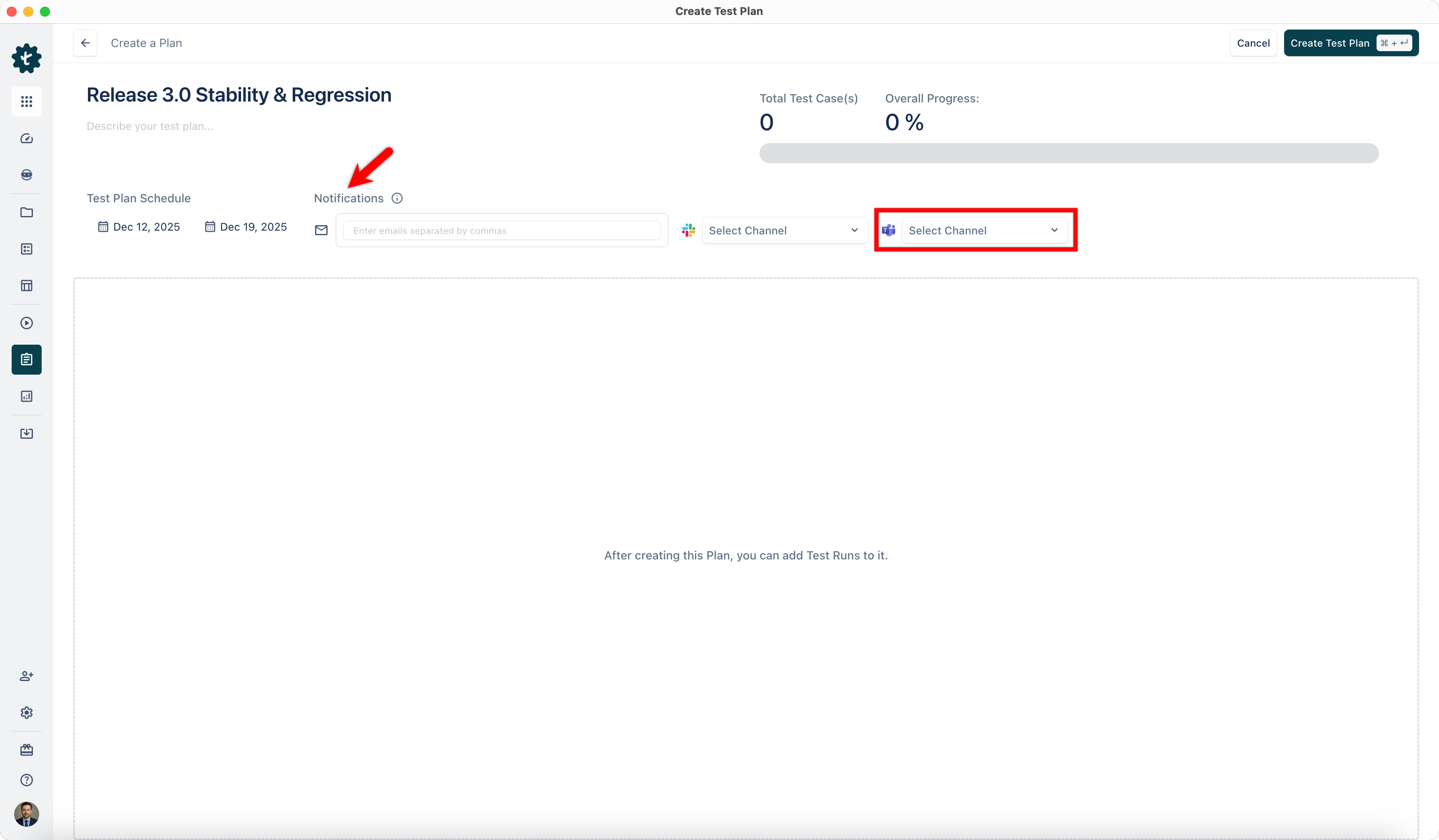Select the active Test Plans clipboard icon

[x=26, y=359]
